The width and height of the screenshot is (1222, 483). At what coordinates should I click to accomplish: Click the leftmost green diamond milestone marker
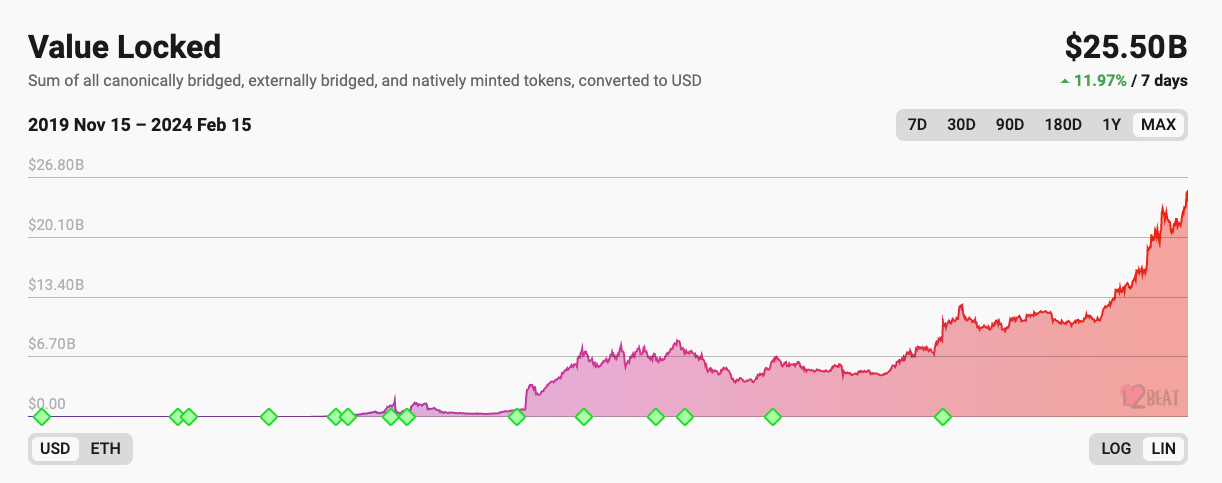[x=41, y=416]
